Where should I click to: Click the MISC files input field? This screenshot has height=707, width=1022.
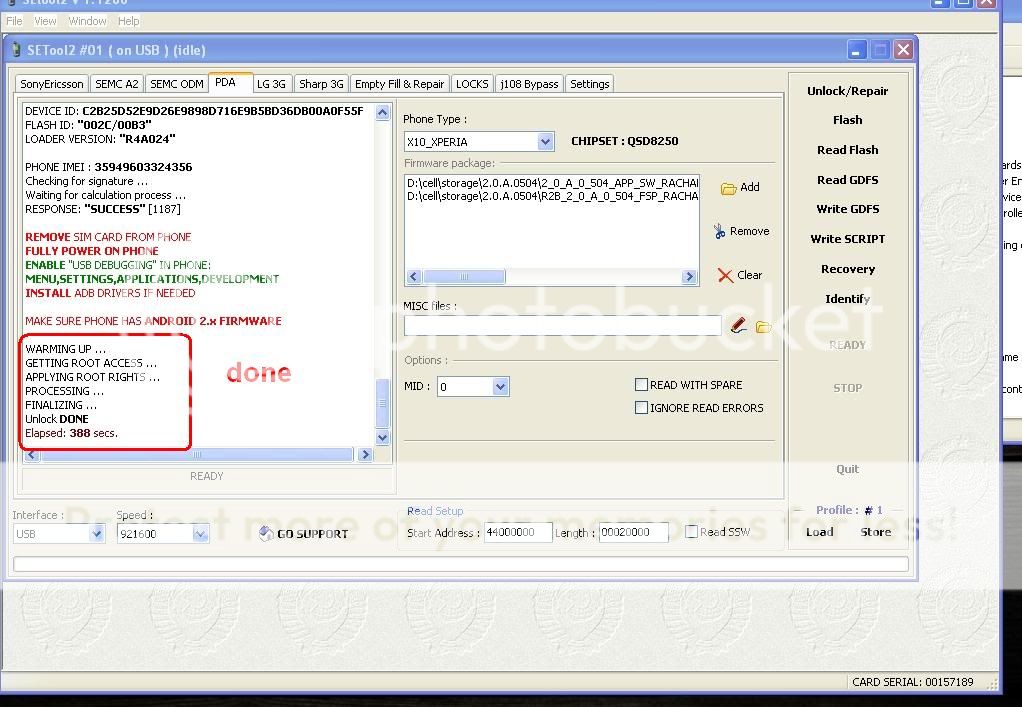pyautogui.click(x=562, y=325)
